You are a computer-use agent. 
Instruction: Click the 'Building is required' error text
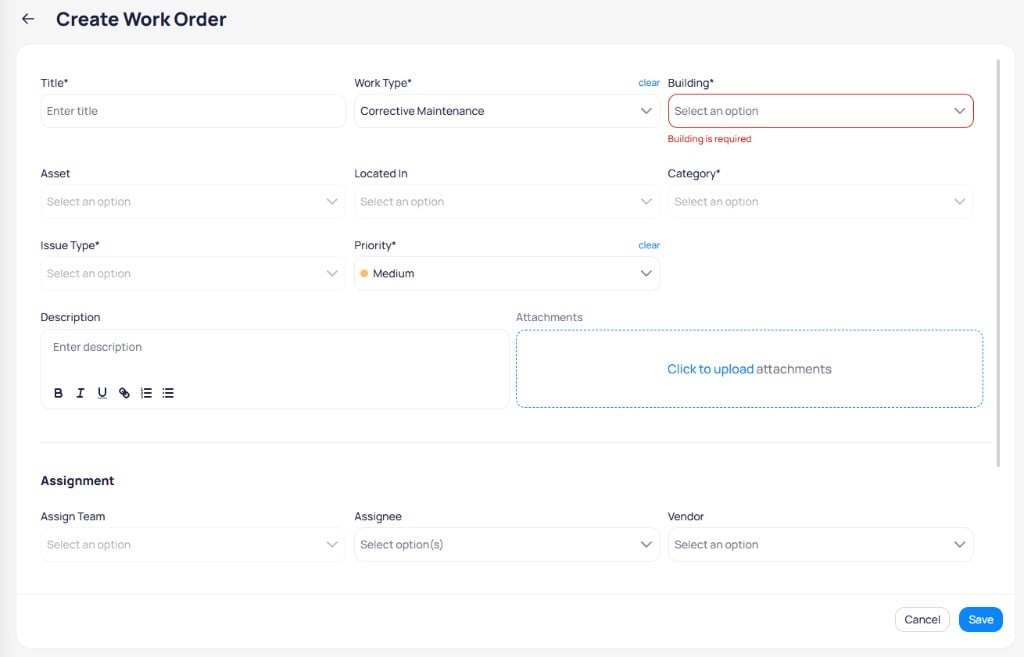tap(709, 139)
